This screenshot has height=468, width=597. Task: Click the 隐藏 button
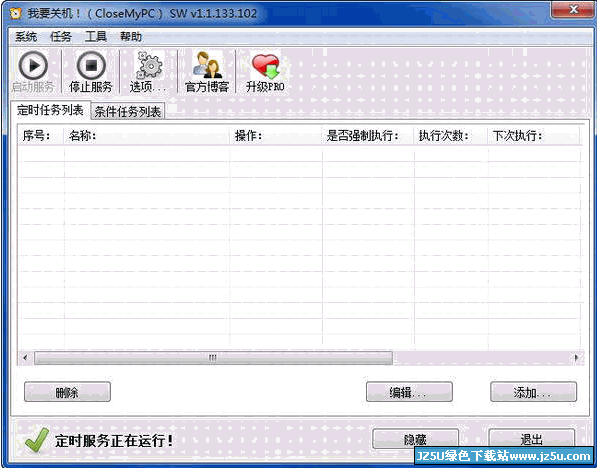tap(415, 439)
